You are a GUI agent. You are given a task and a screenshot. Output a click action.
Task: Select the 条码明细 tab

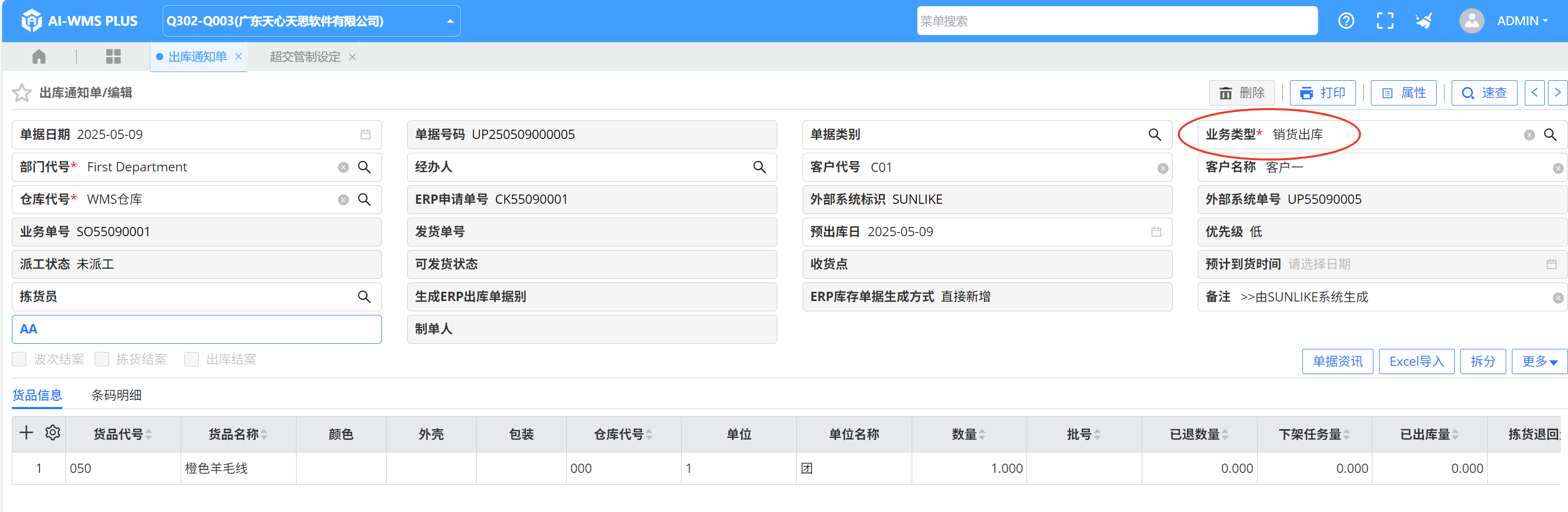(116, 395)
